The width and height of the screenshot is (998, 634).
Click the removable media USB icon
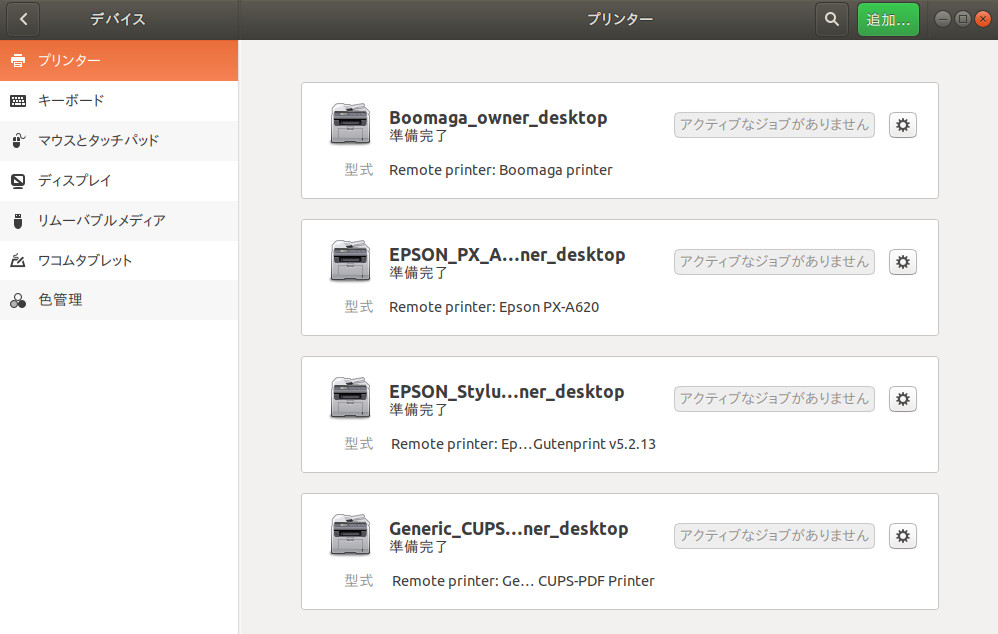18,221
